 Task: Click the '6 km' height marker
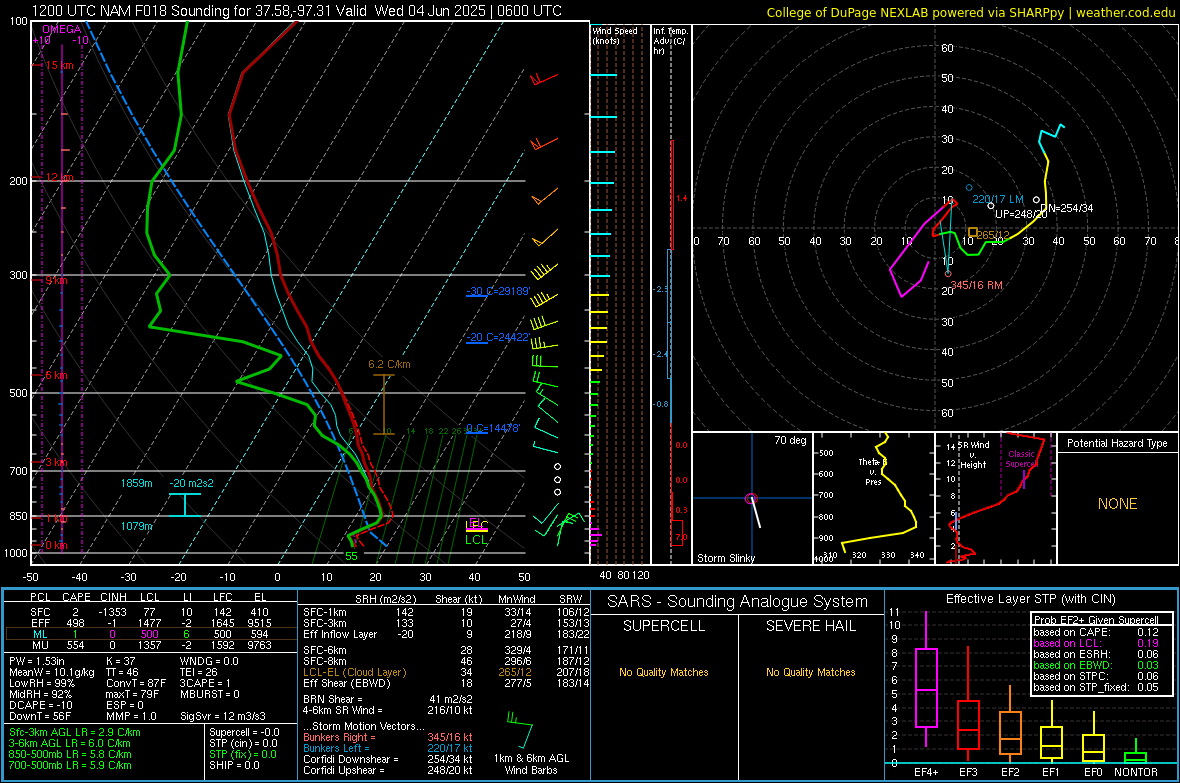click(56, 375)
